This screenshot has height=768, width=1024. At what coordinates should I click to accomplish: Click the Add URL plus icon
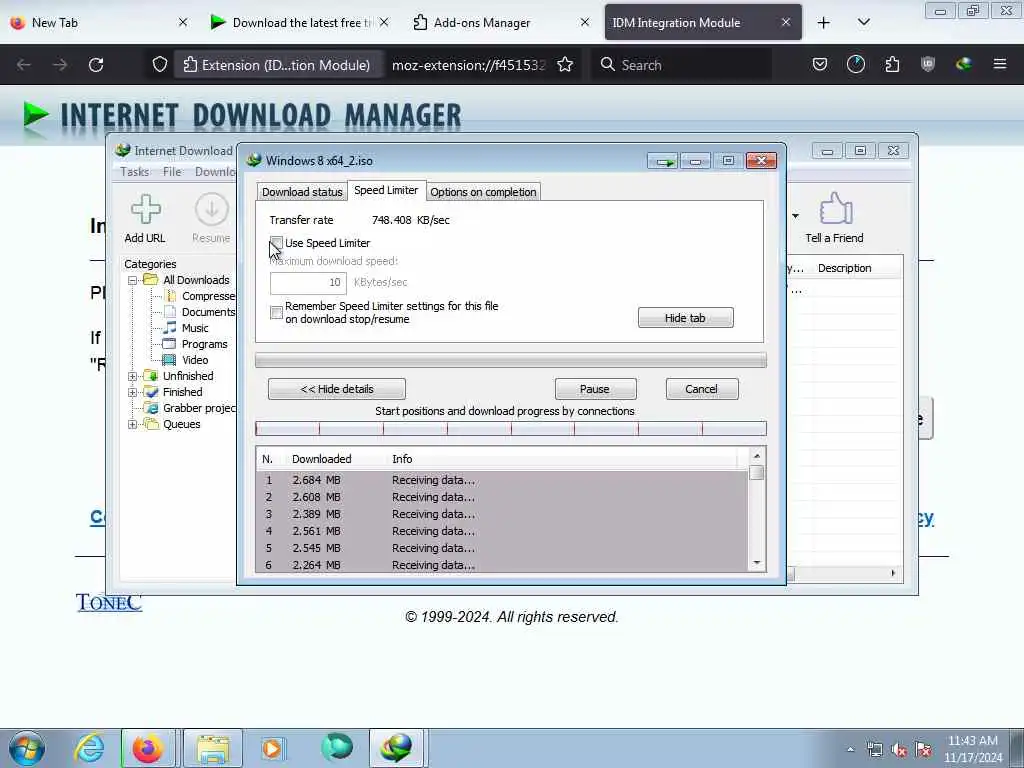click(x=145, y=209)
